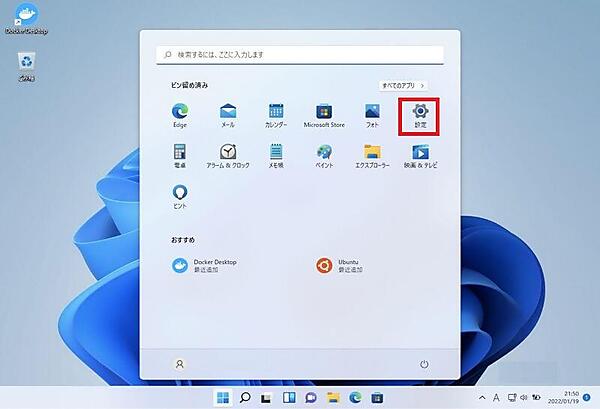The width and height of the screenshot is (600, 409).
Task: Open File Explorer (エクスプローラー) pinned app
Action: (x=372, y=156)
